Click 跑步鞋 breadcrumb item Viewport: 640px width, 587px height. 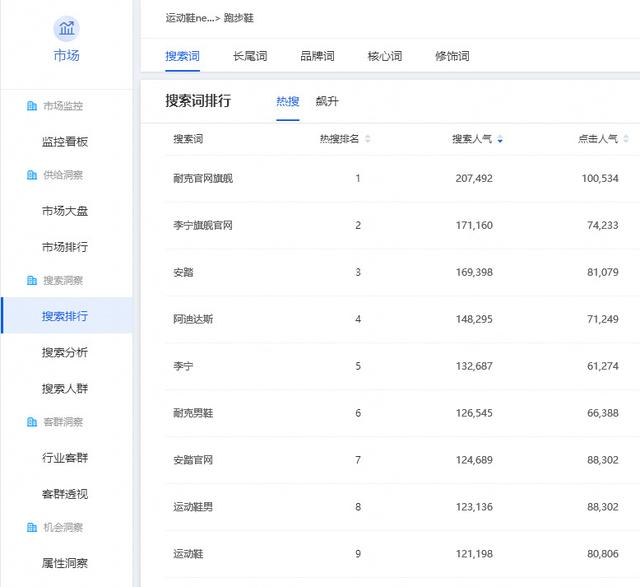(238, 18)
